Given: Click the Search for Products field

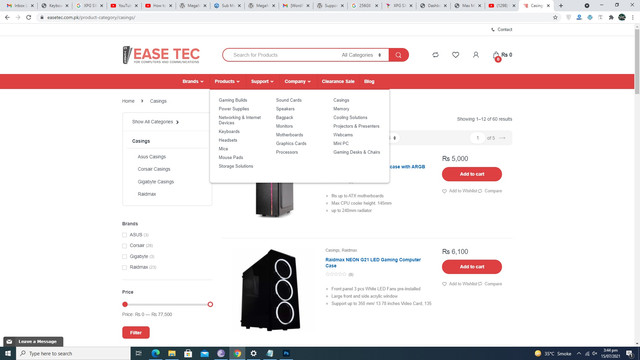Looking at the screenshot, I should [x=282, y=55].
